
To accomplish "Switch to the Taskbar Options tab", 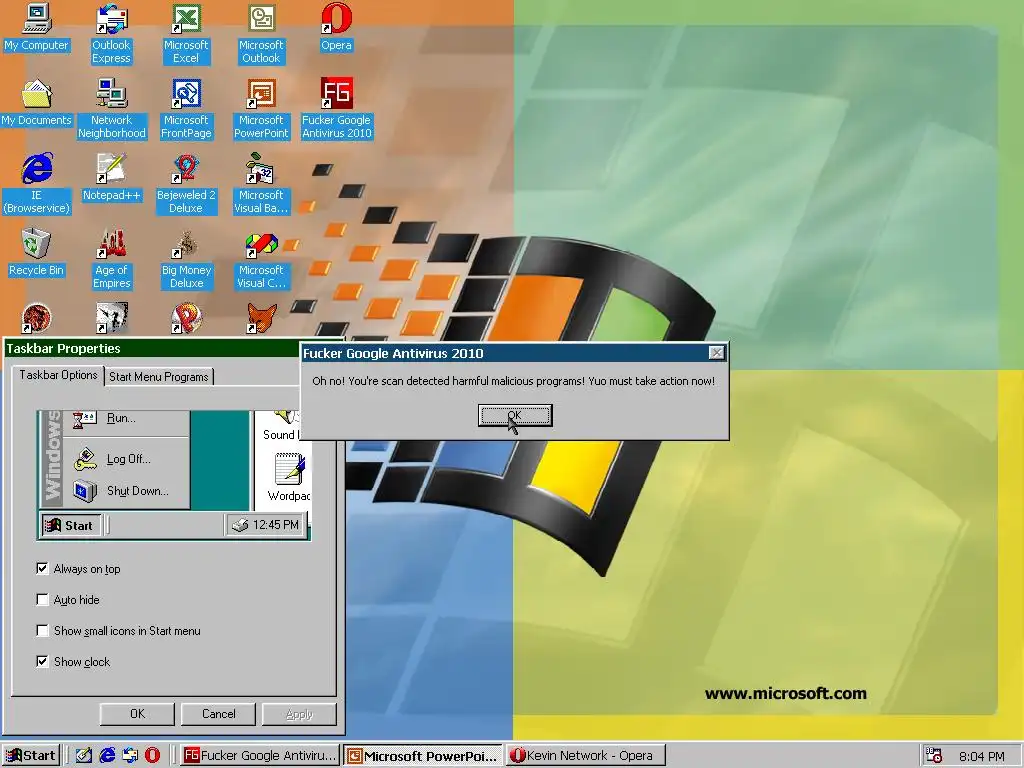I will [x=58, y=376].
